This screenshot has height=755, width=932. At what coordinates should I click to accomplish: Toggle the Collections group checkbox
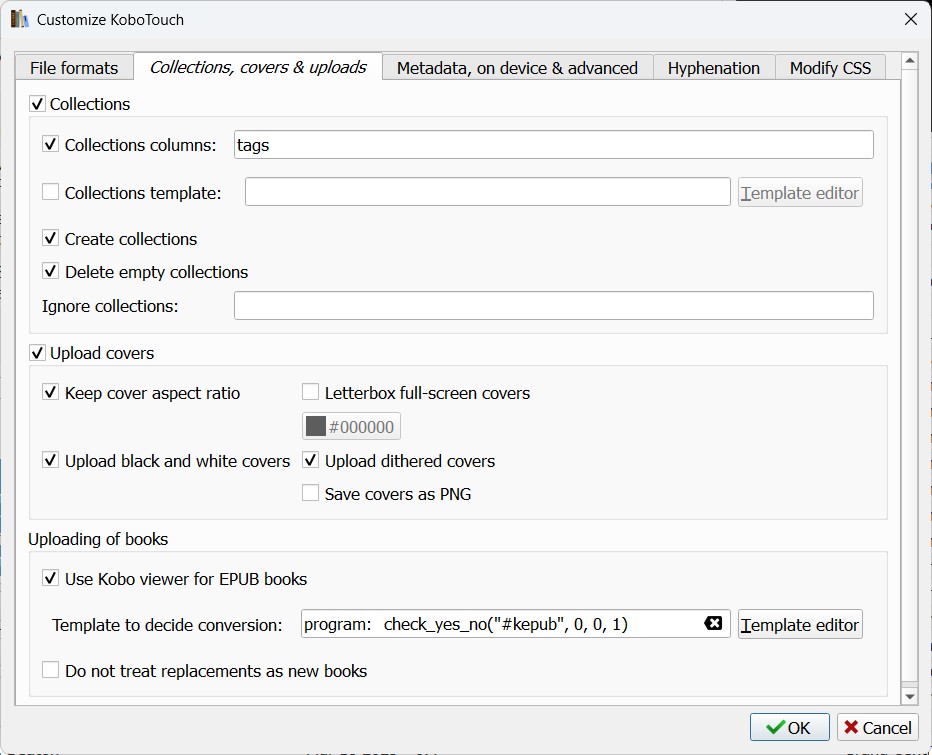tap(38, 104)
